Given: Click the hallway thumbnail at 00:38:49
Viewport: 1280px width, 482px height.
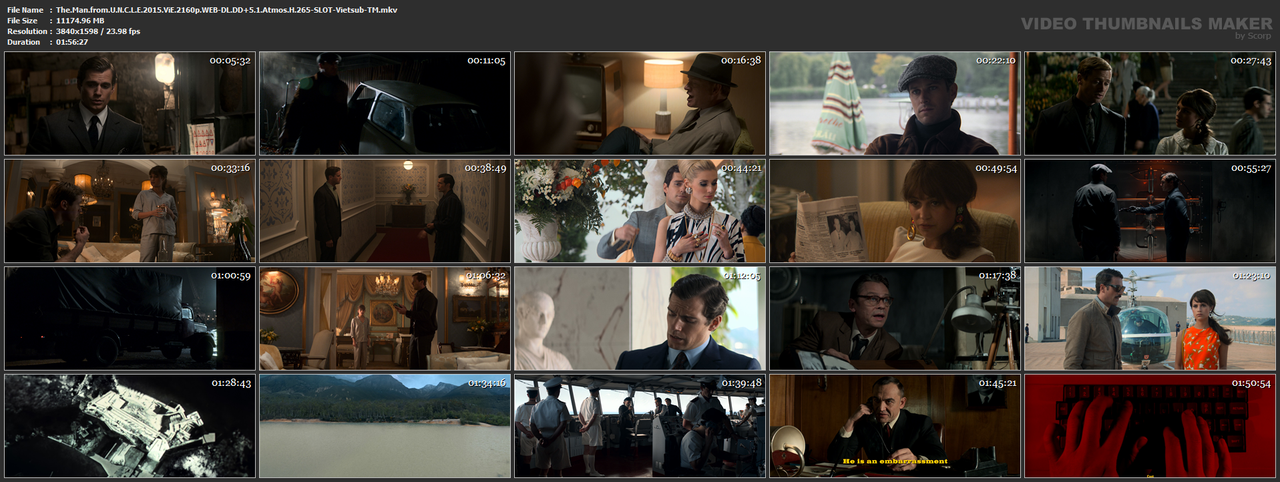Looking at the screenshot, I should point(385,211).
